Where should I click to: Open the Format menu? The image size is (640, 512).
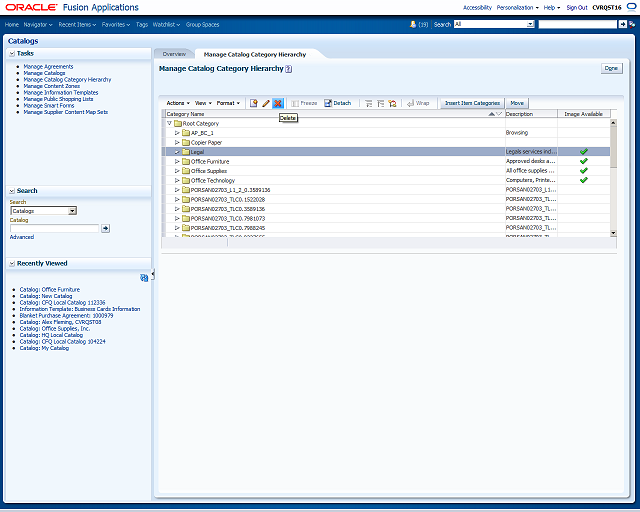click(228, 103)
